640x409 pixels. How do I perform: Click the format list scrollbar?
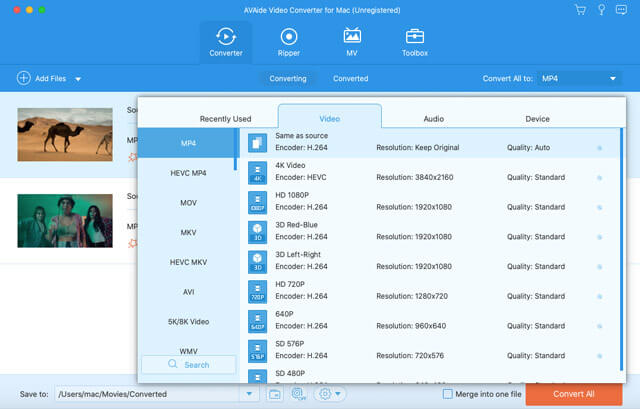tap(236, 149)
